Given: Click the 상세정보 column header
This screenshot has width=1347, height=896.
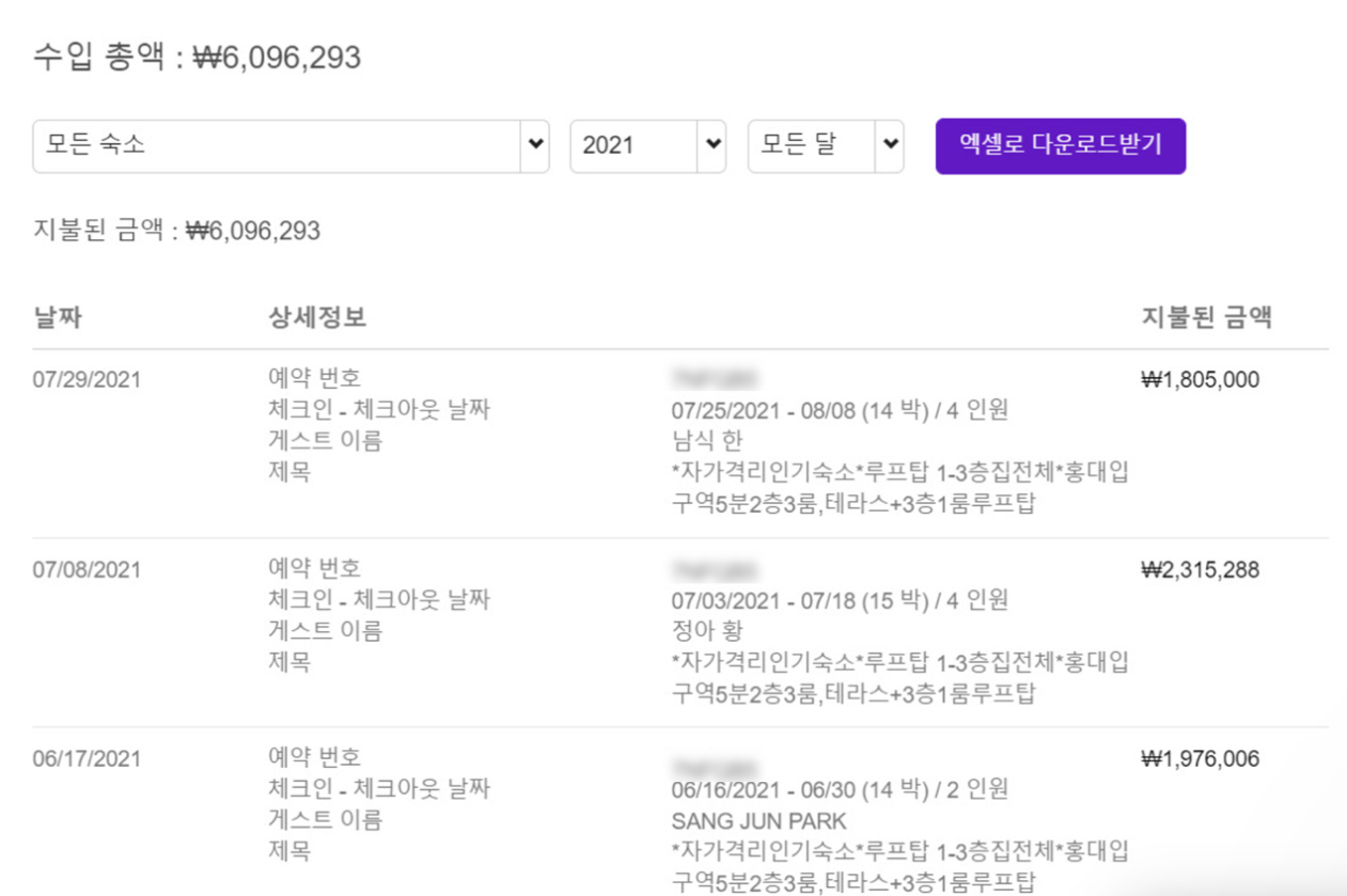Looking at the screenshot, I should [x=317, y=318].
